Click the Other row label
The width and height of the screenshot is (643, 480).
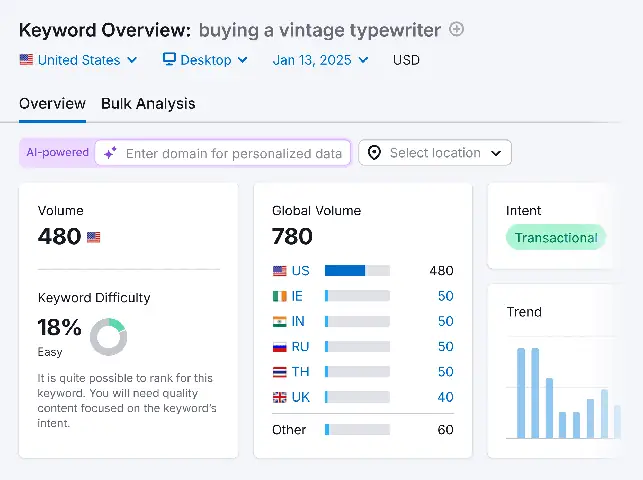pos(289,430)
